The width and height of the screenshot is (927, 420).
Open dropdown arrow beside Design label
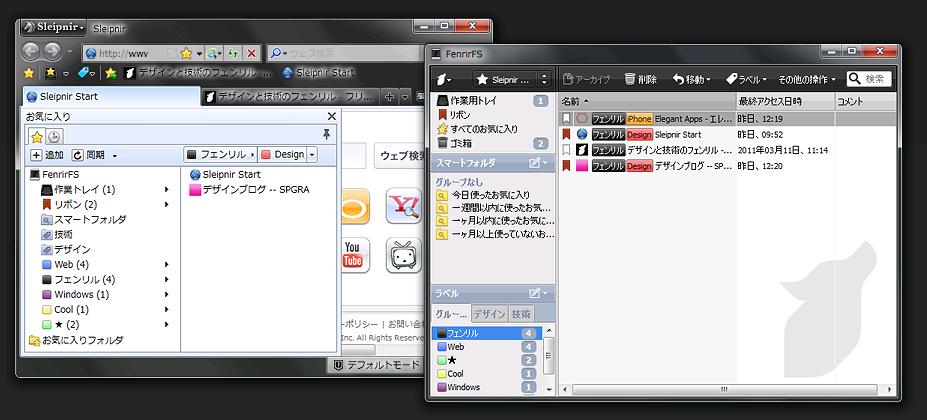(x=312, y=155)
